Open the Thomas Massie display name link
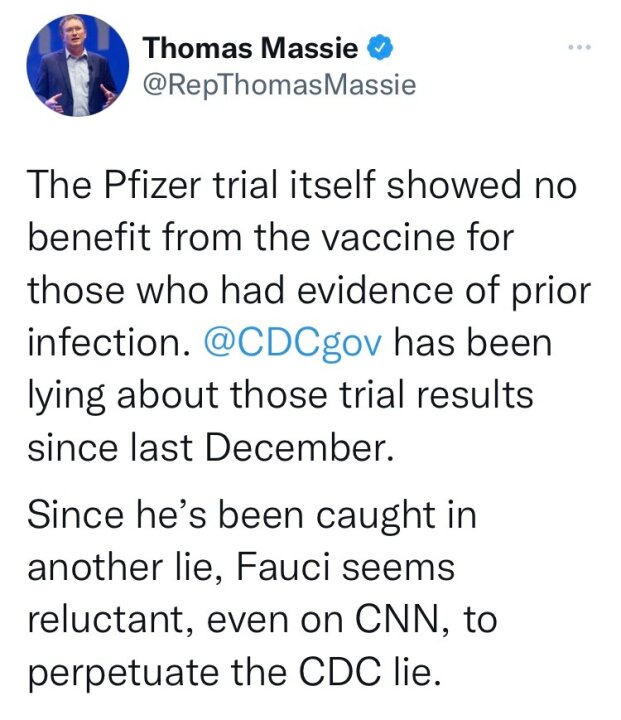The image size is (621, 720). pos(250,48)
